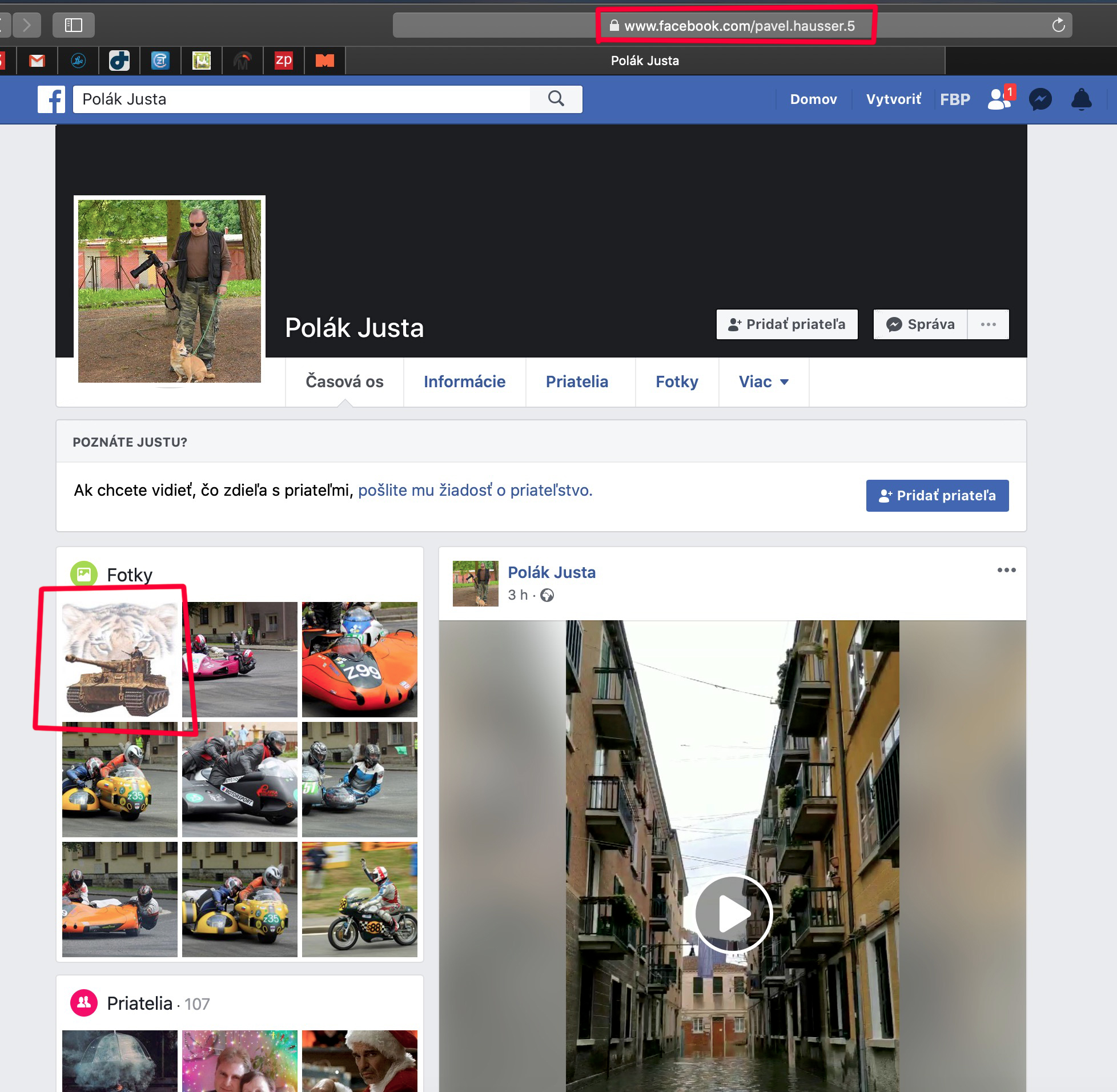The height and width of the screenshot is (1092, 1117).
Task: Open the Messenger icon in header
Action: click(1039, 99)
